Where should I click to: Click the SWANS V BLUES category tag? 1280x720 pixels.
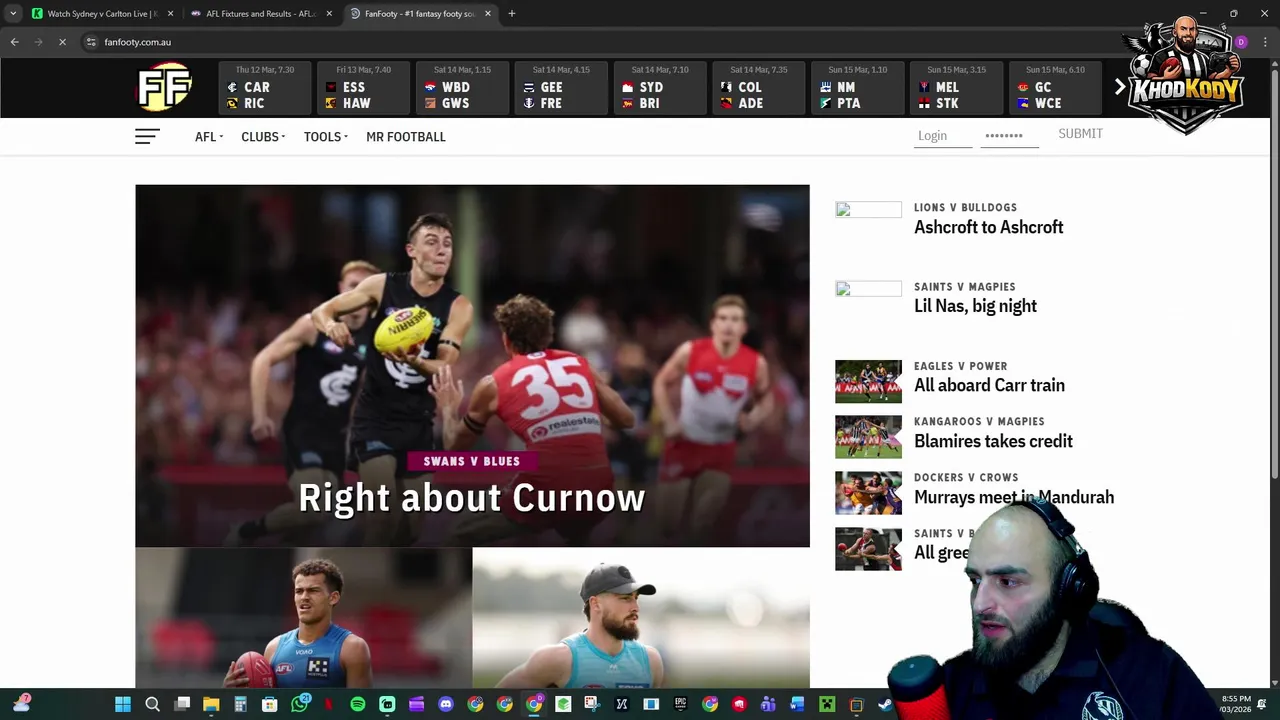coord(472,461)
